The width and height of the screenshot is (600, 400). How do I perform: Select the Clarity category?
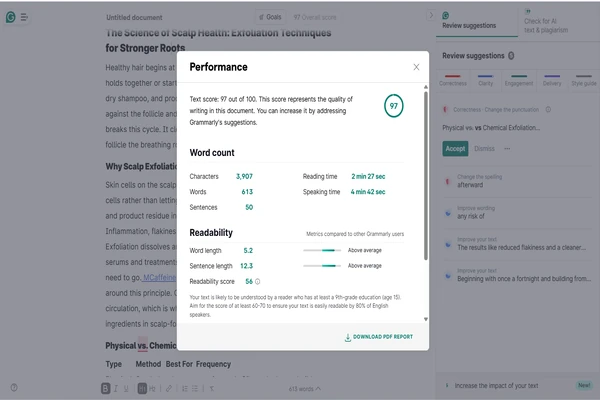pos(486,81)
